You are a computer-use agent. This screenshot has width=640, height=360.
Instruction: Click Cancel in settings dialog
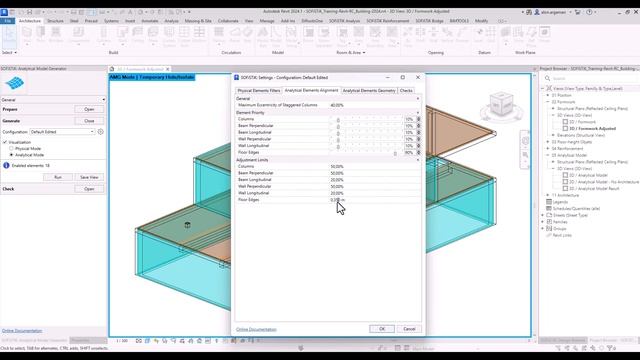click(x=409, y=329)
